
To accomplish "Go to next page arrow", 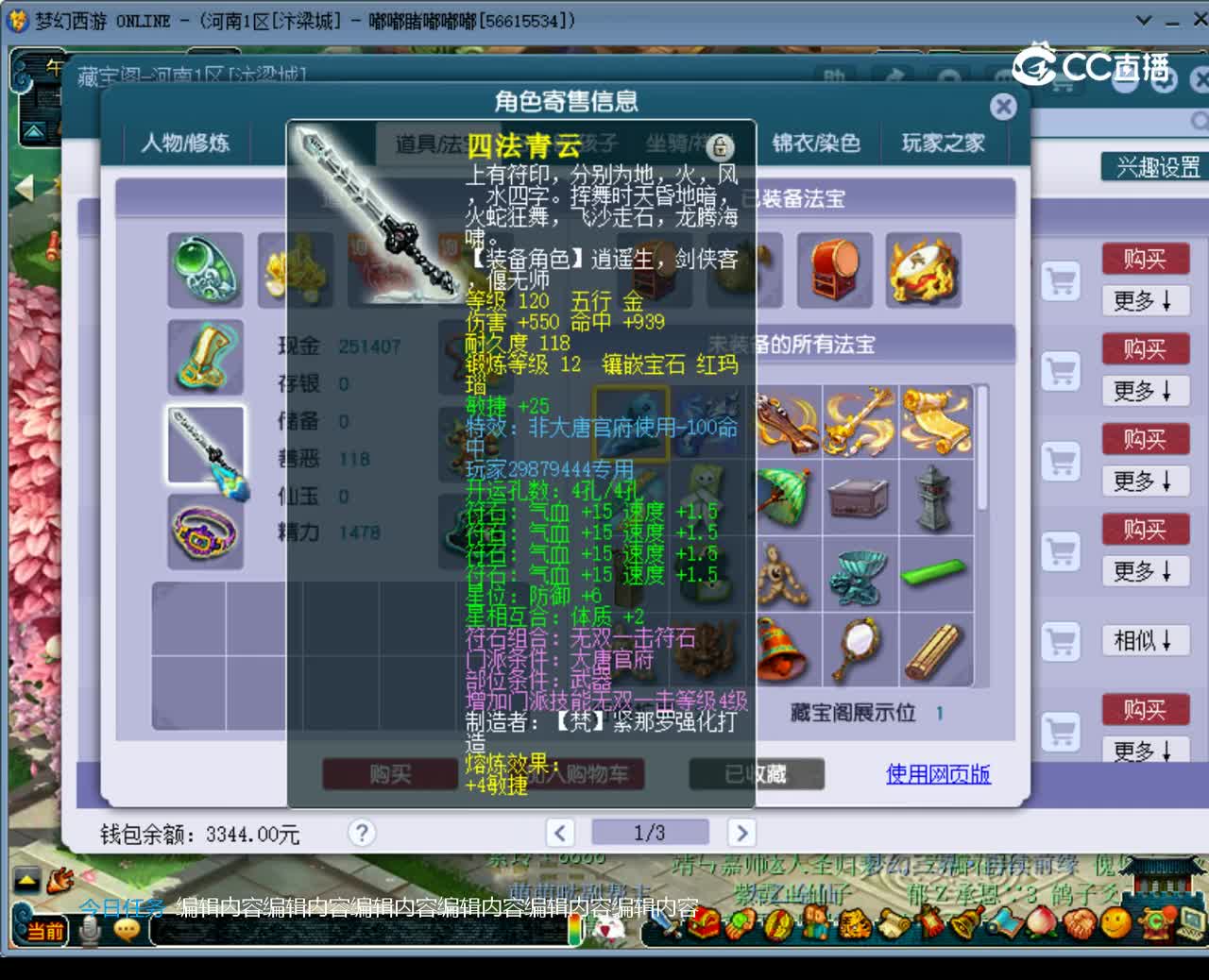I will pyautogui.click(x=741, y=833).
